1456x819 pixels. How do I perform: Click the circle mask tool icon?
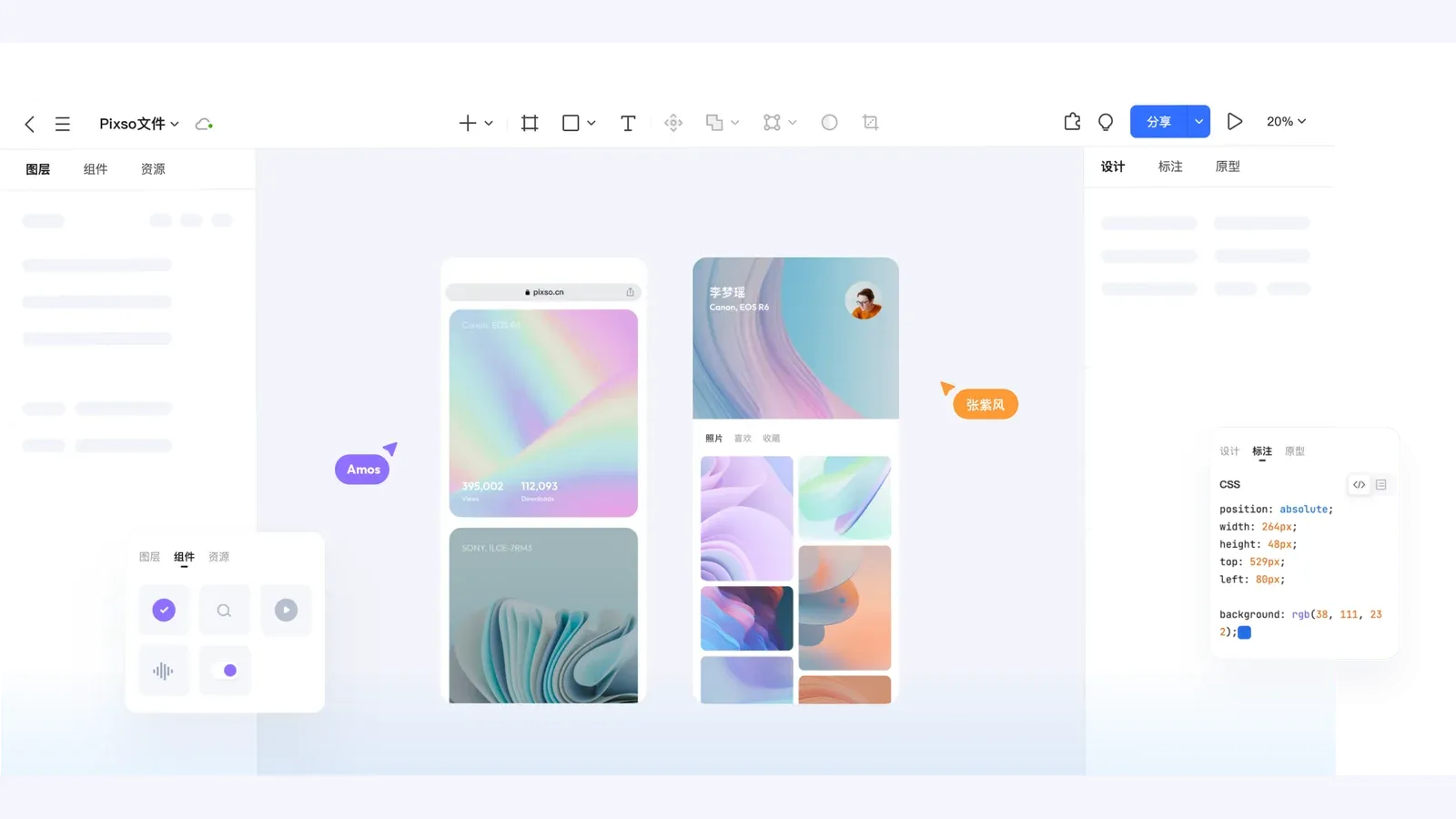829,122
